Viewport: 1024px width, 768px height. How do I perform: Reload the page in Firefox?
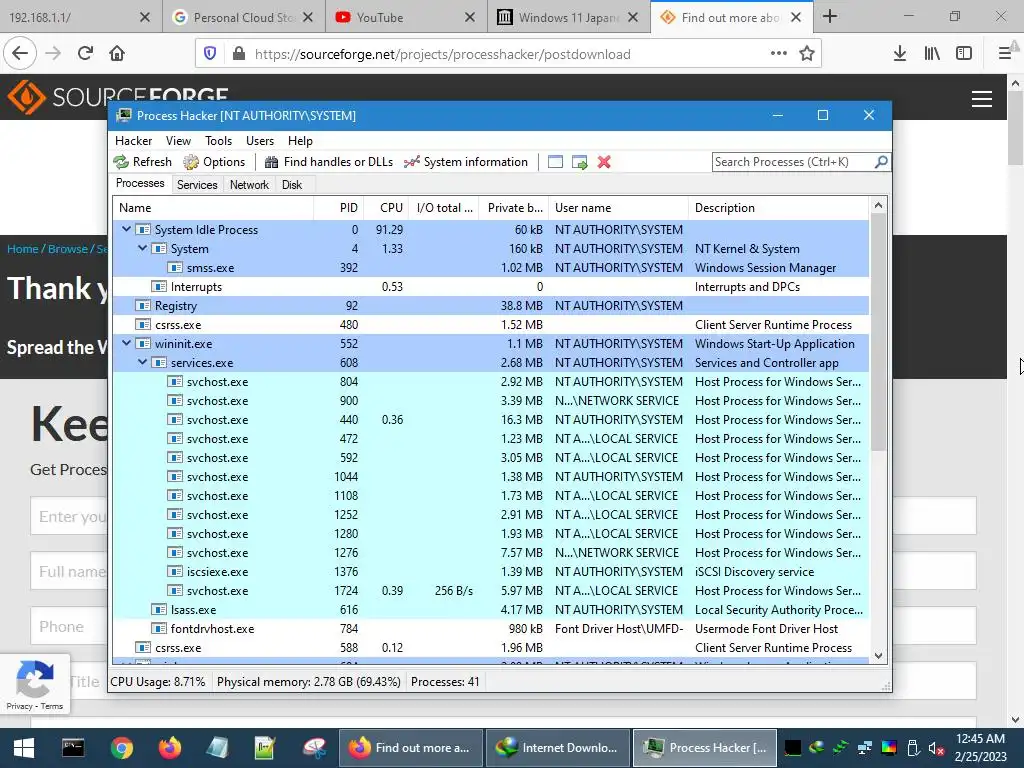pyautogui.click(x=85, y=53)
